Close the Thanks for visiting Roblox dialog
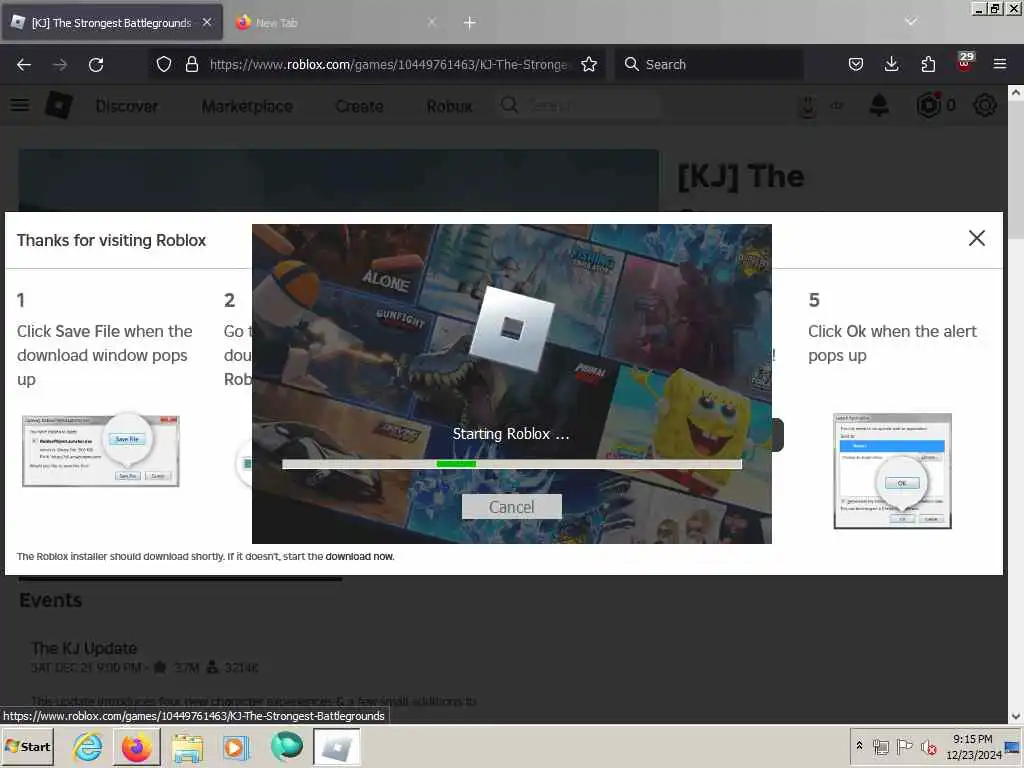 tap(976, 238)
